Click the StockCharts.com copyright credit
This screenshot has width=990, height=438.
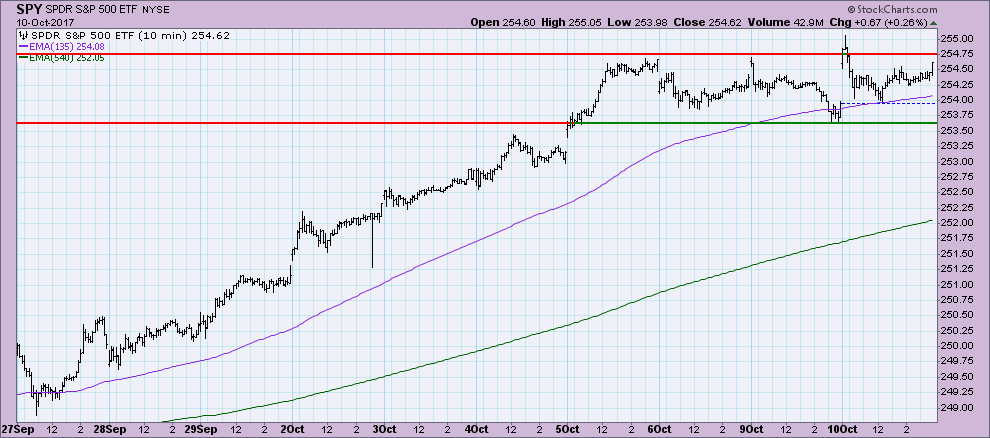click(894, 9)
